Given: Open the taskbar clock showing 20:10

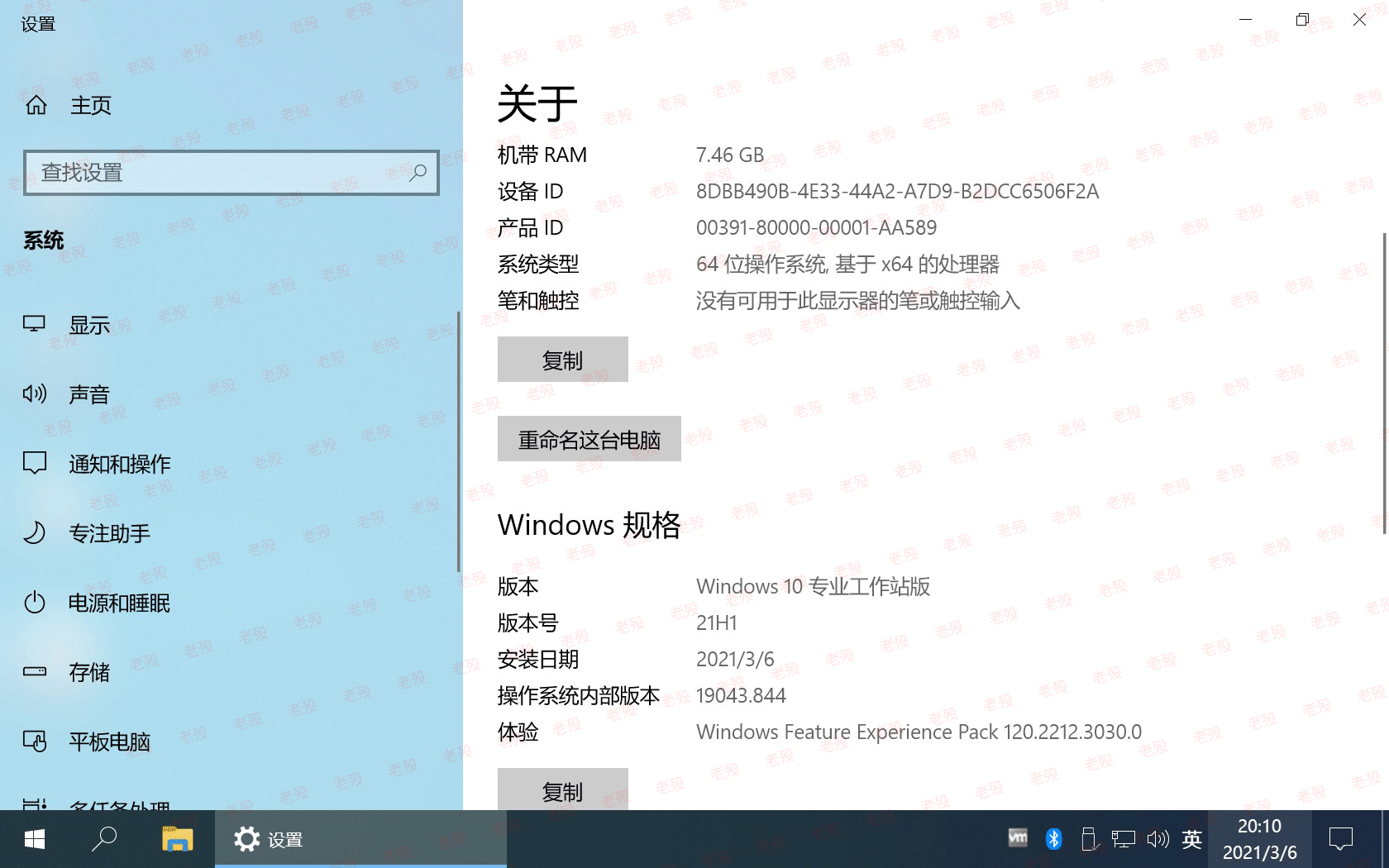Looking at the screenshot, I should point(1259,839).
